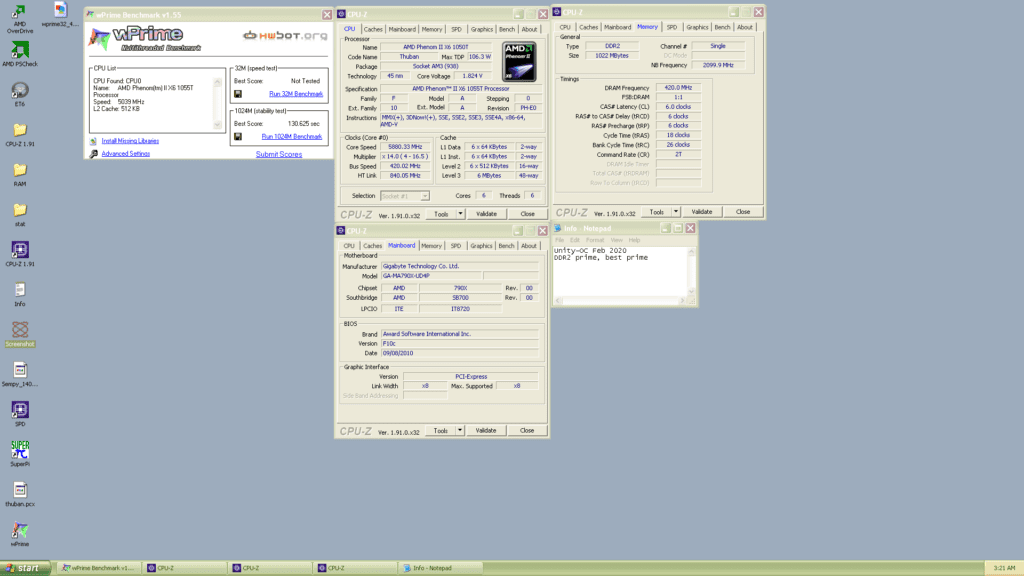The image size is (1024, 576).
Task: Click inside the Notepad text area
Action: tap(620, 272)
